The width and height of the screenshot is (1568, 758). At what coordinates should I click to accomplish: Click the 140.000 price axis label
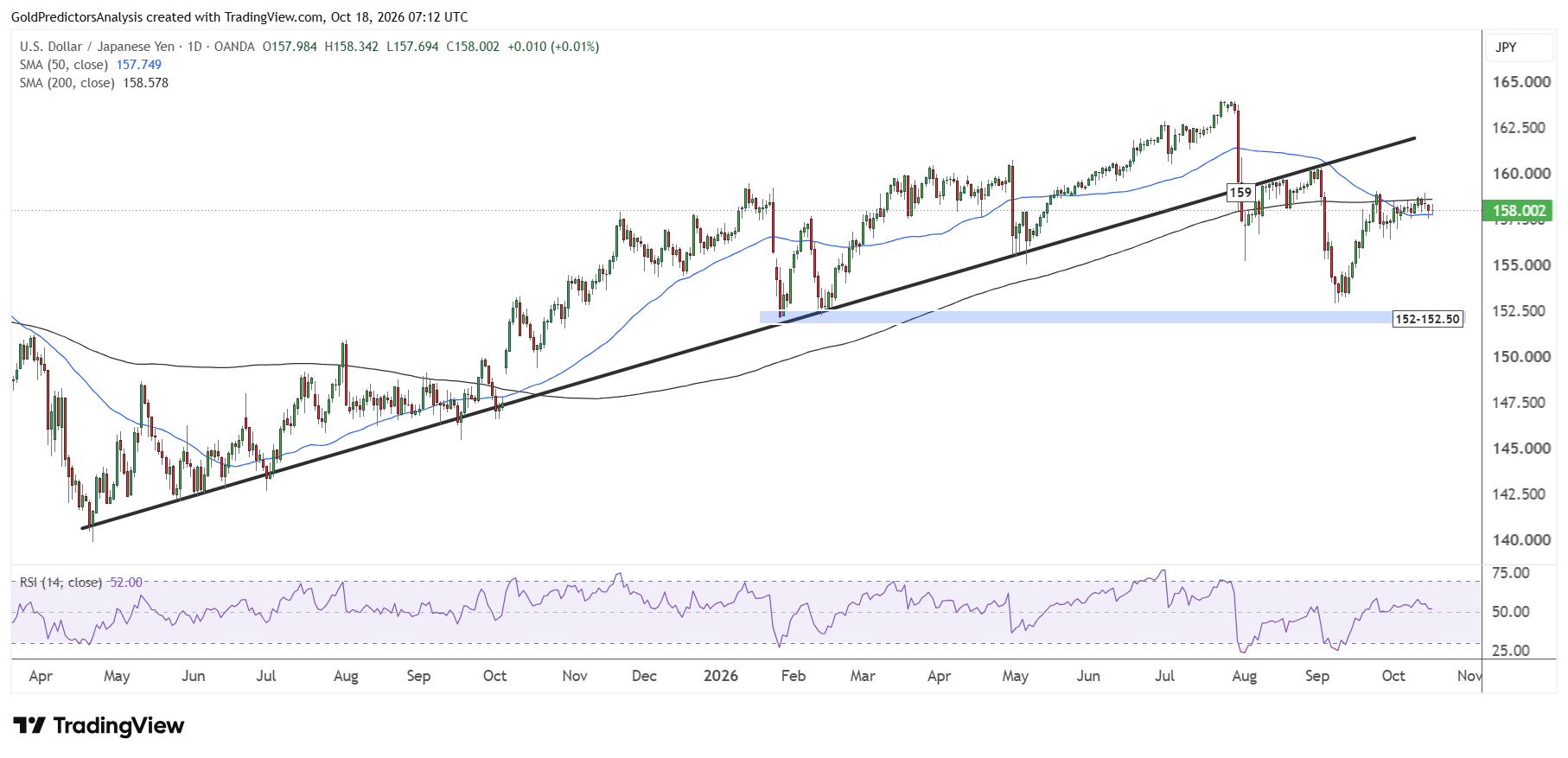coord(1521,540)
